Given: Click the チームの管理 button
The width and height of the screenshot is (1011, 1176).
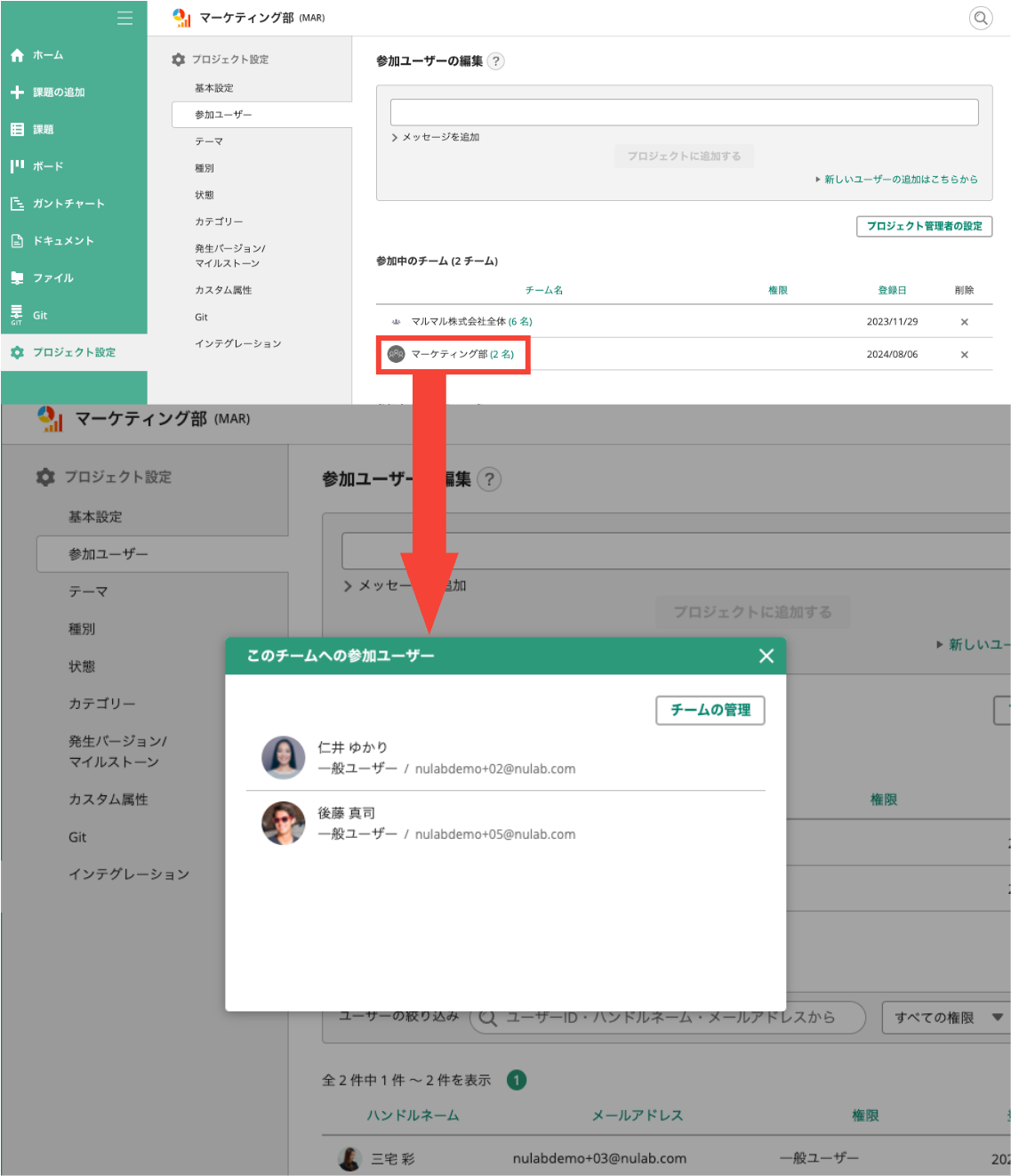Looking at the screenshot, I should (710, 710).
